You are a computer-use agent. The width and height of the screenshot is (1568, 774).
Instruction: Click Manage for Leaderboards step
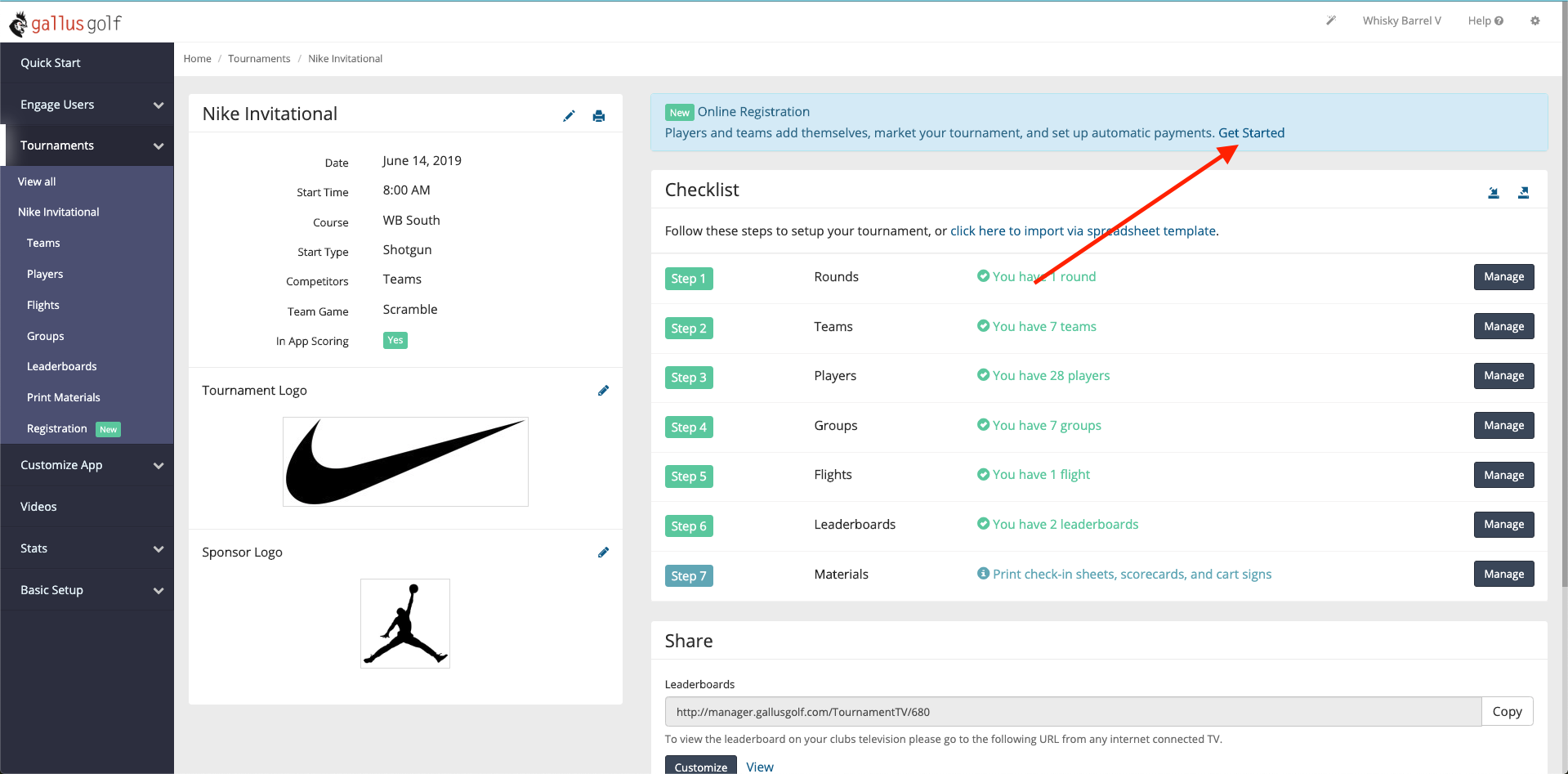pos(1503,525)
